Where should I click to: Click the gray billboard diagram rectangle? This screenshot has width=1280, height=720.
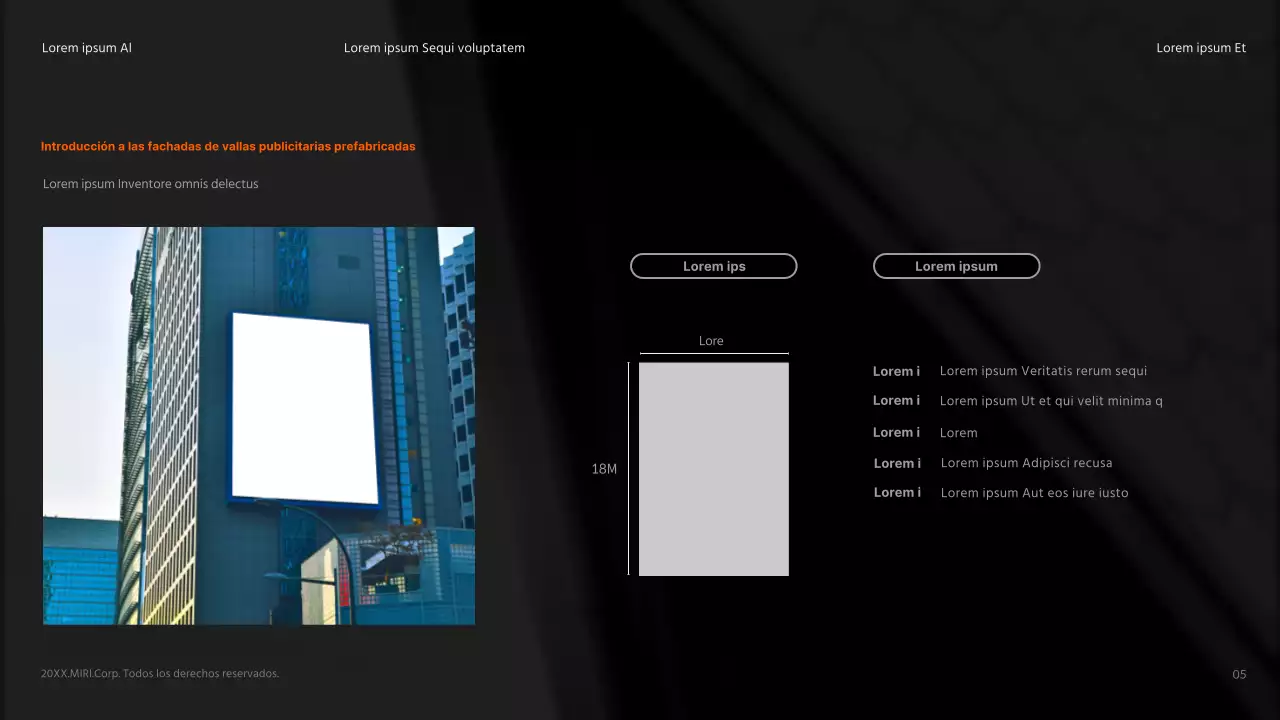coord(713,469)
